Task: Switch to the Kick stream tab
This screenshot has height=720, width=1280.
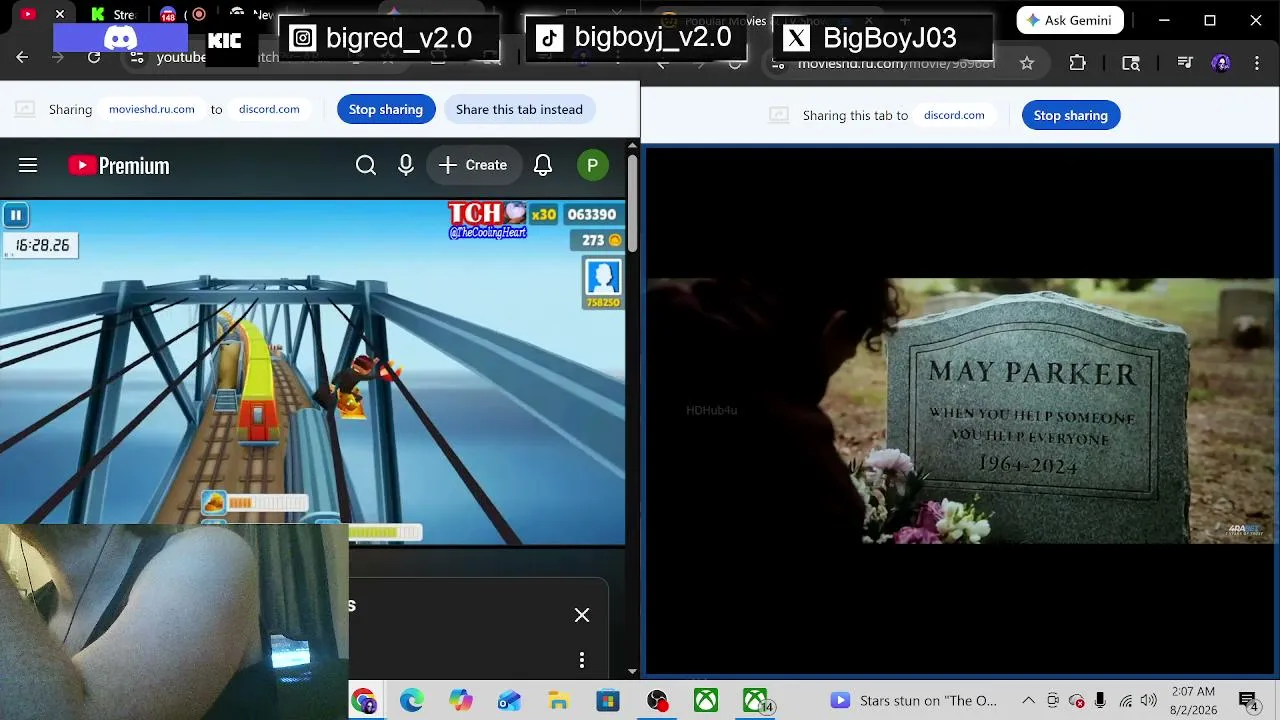Action: tap(112, 14)
